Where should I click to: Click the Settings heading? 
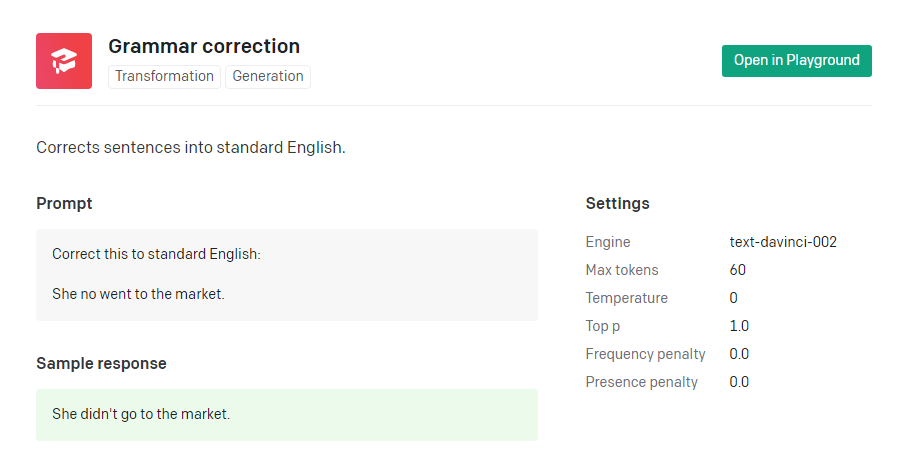pyautogui.click(x=617, y=203)
